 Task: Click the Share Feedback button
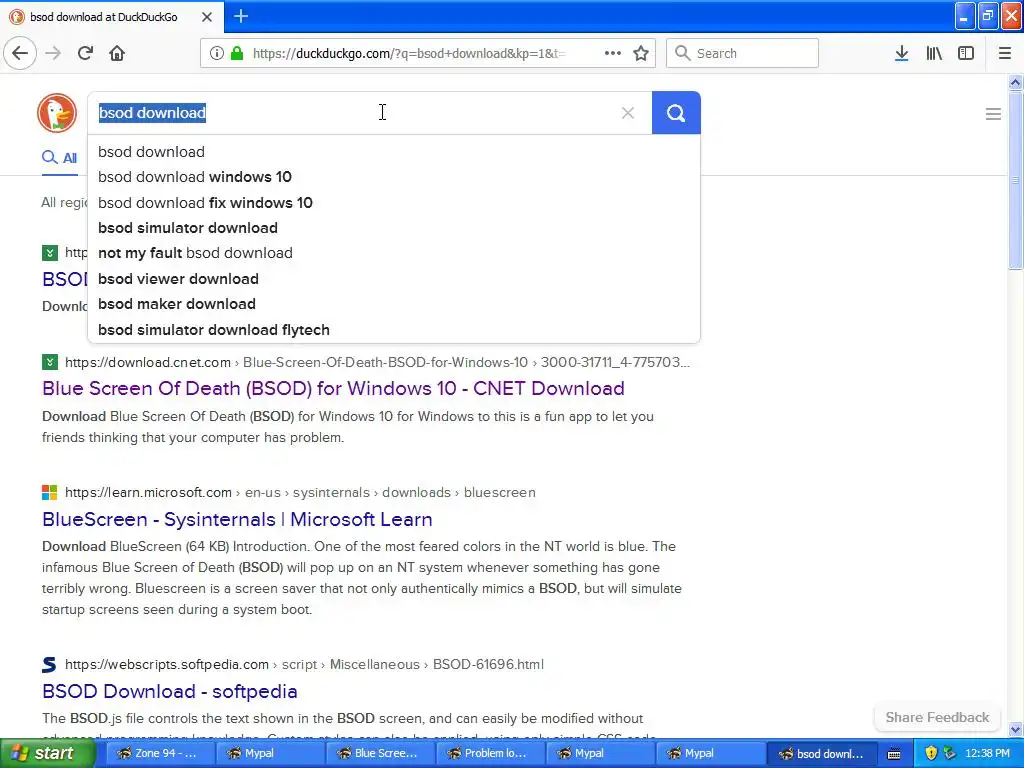(937, 717)
